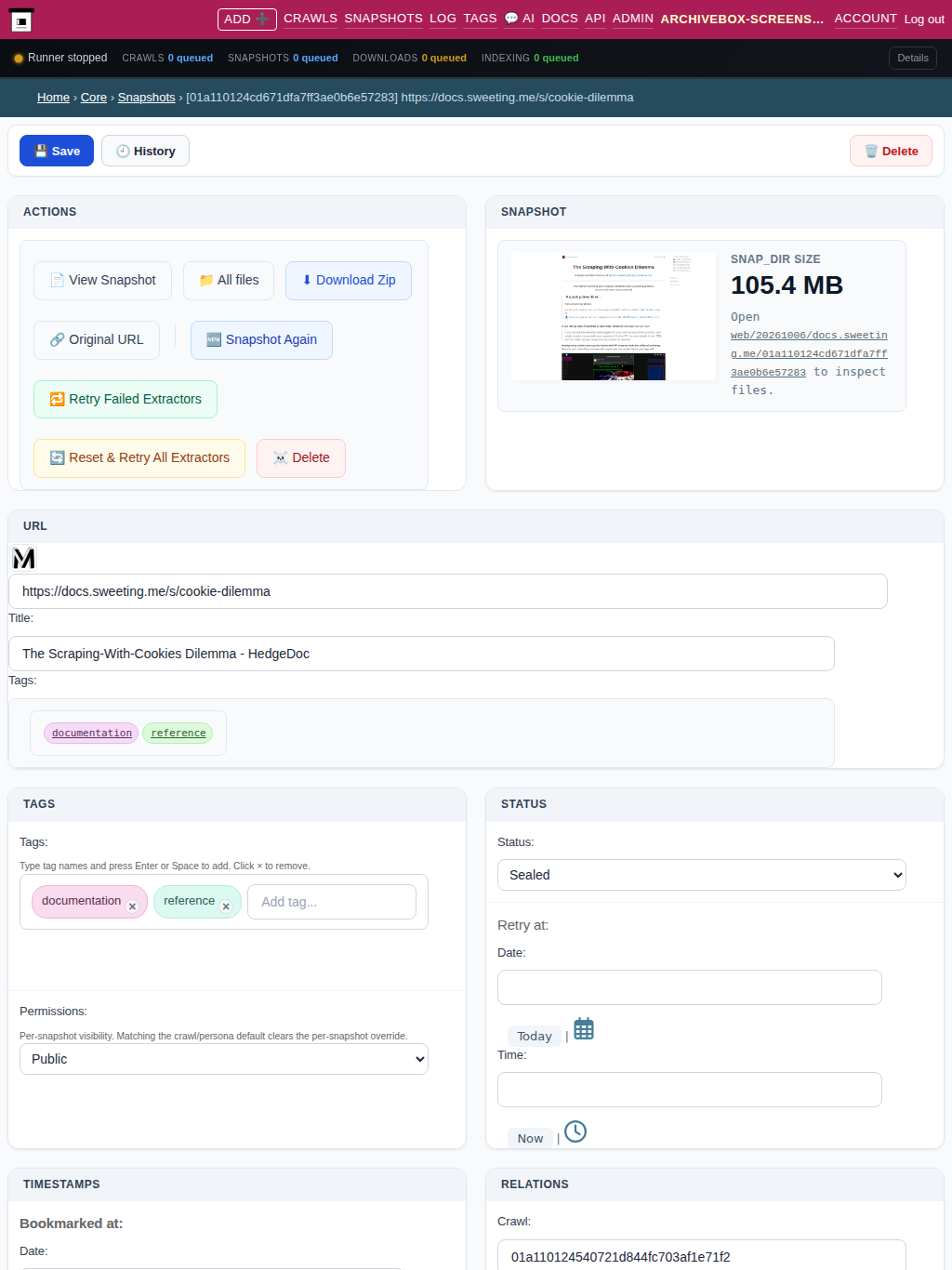This screenshot has height=1270, width=952.
Task: Open All files folder button
Action: click(229, 280)
